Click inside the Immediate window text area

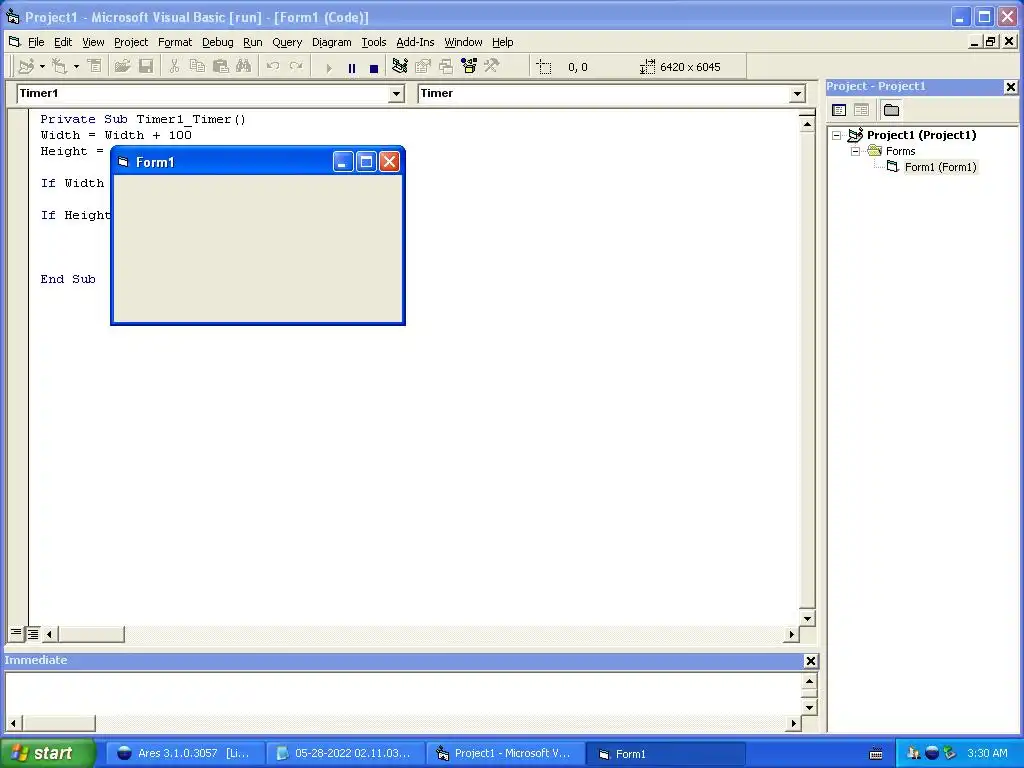[403, 694]
